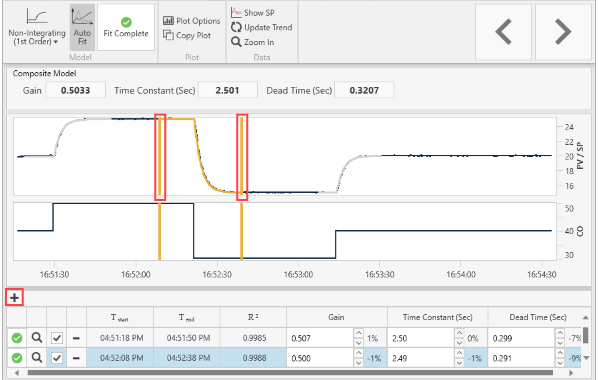Click green status icon in 04:52:08 PM row
Screen dimensions: 599x380
click(17, 358)
